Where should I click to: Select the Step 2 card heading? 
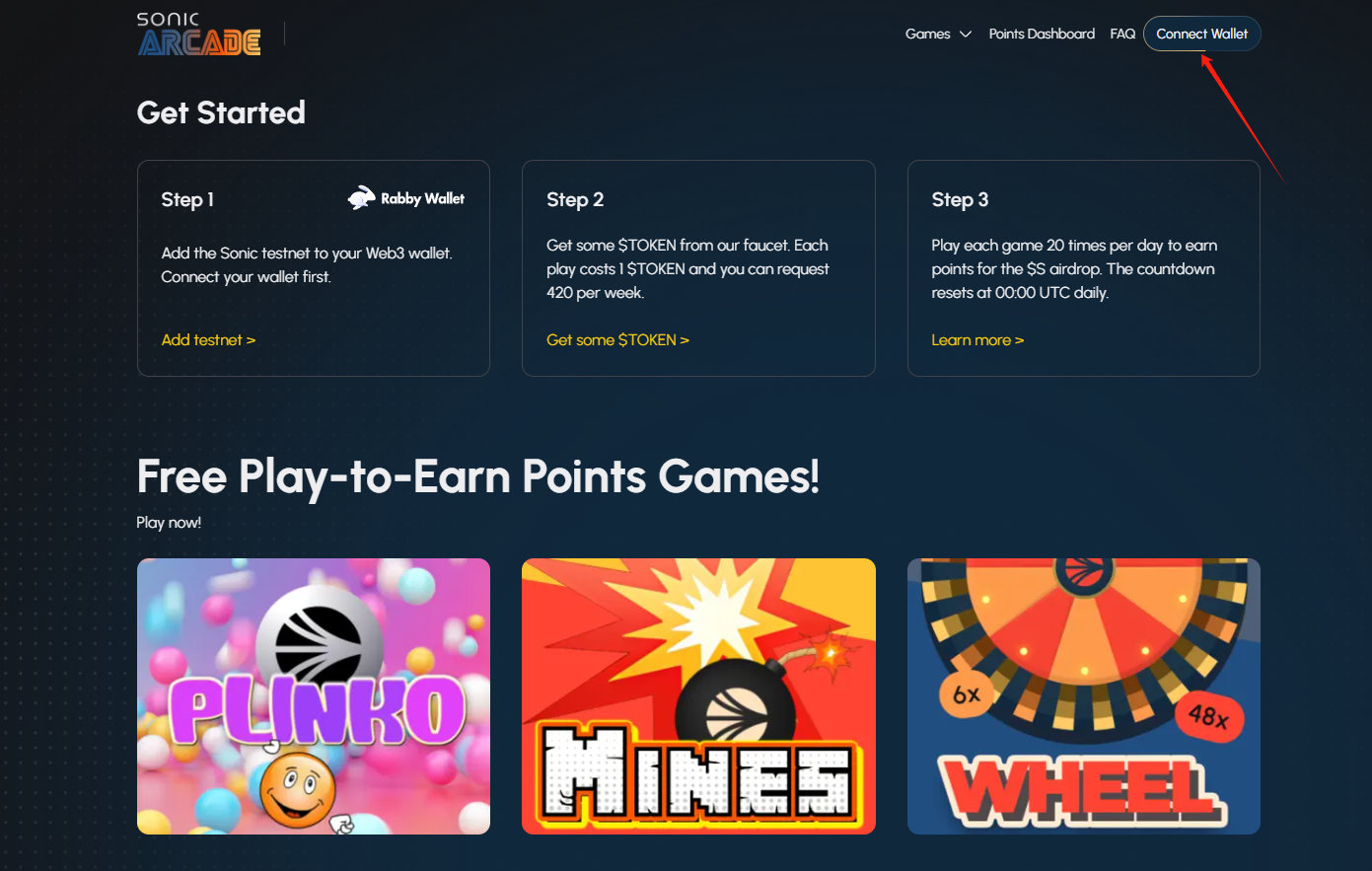click(x=575, y=199)
